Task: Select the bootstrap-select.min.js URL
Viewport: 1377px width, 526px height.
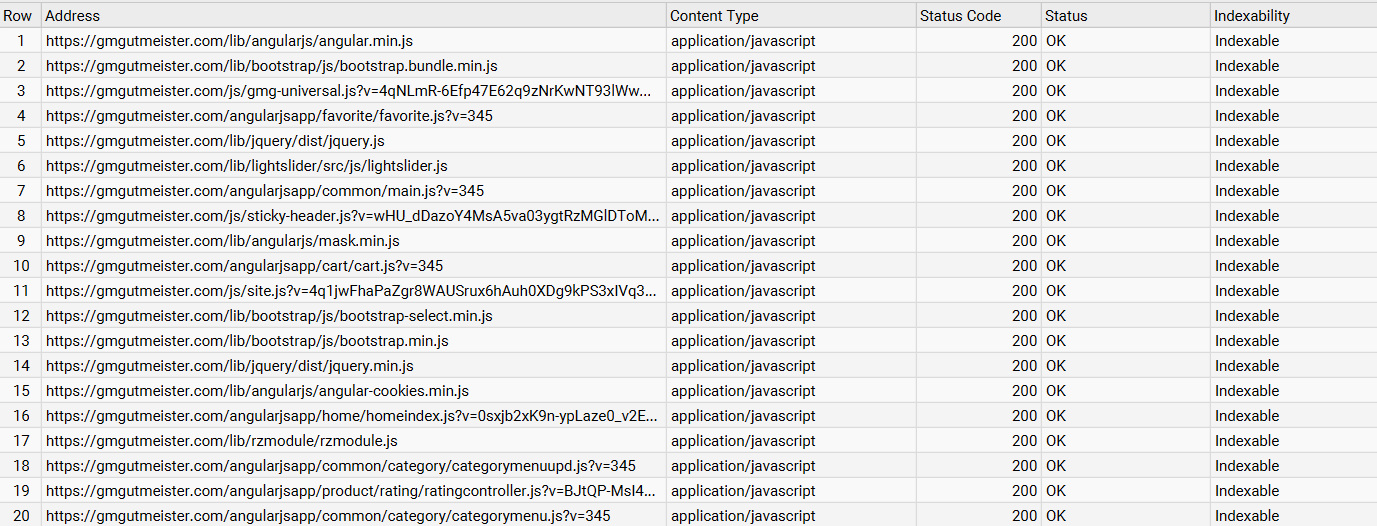Action: (269, 316)
